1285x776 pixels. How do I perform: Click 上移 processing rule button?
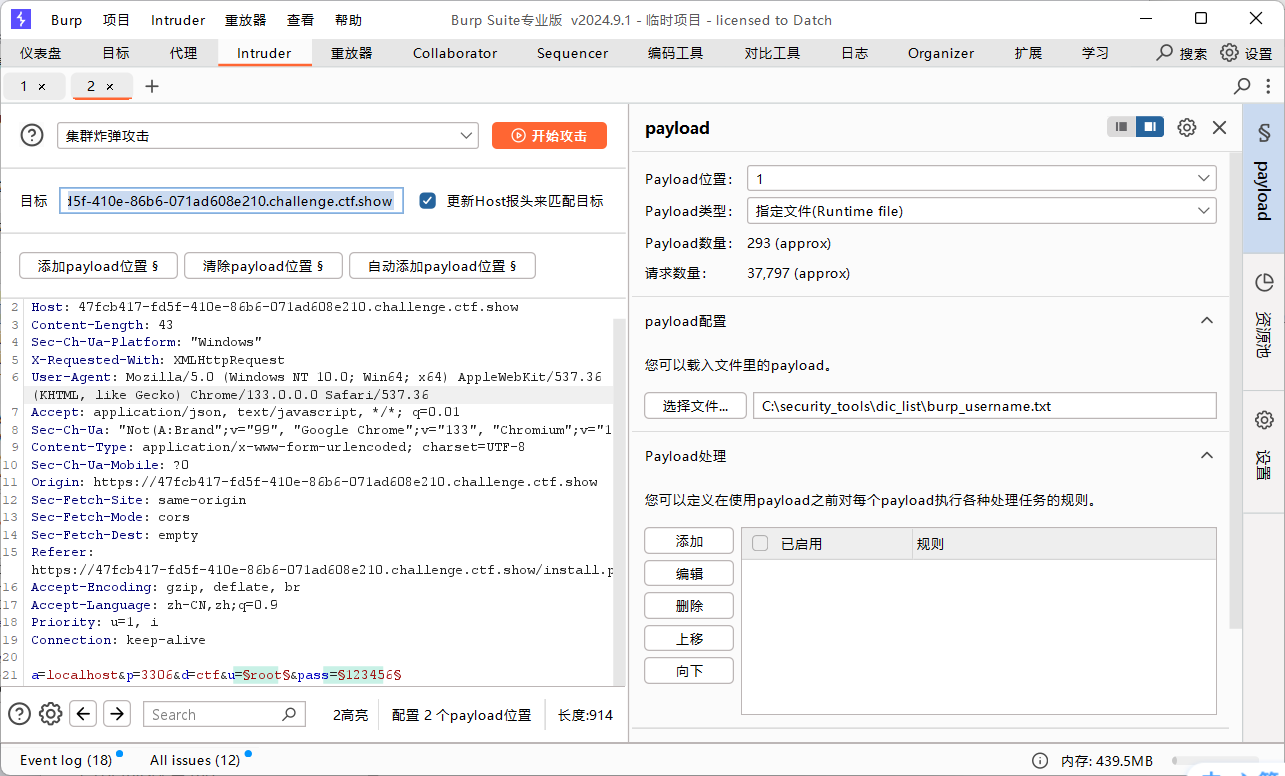tap(689, 638)
